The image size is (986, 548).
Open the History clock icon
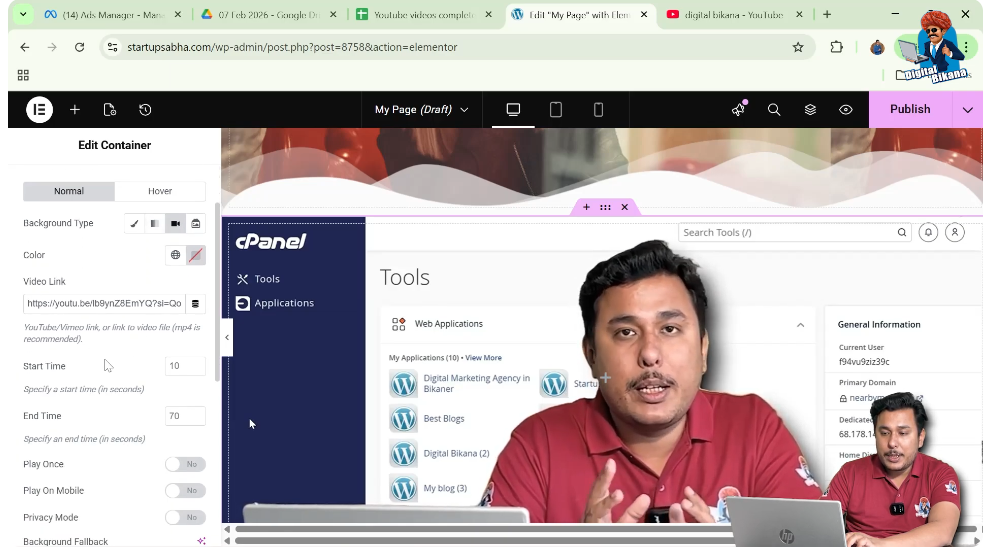[x=145, y=110]
